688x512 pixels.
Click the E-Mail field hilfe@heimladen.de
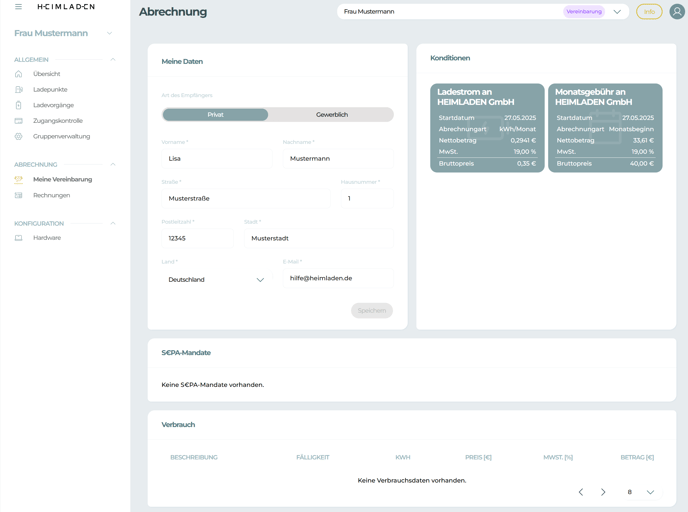[338, 278]
